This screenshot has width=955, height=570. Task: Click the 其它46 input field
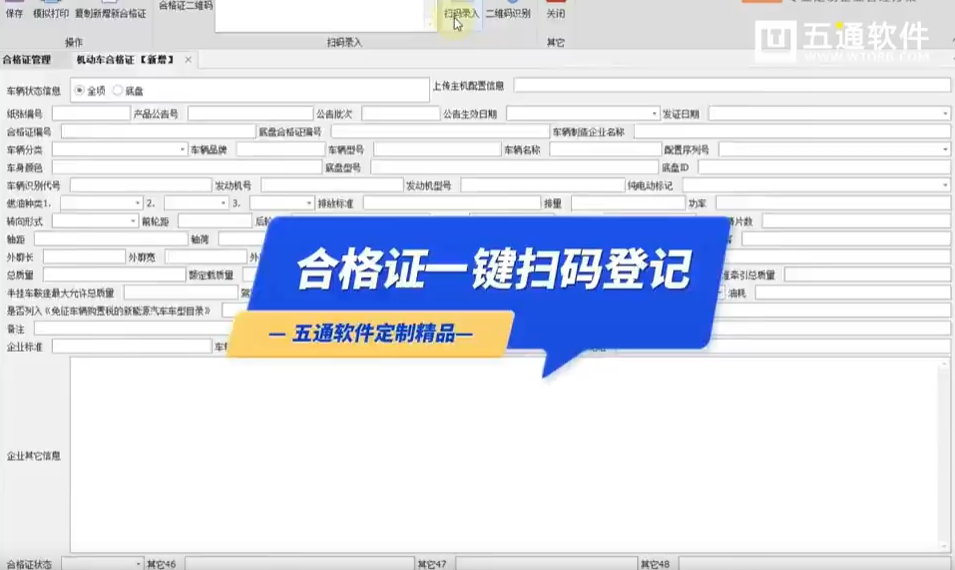point(300,564)
